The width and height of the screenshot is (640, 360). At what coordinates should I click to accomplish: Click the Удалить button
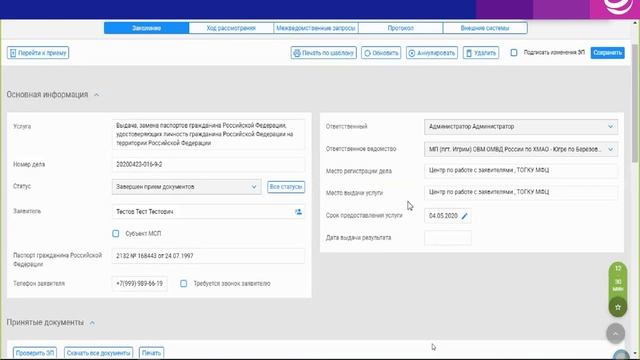(481, 53)
